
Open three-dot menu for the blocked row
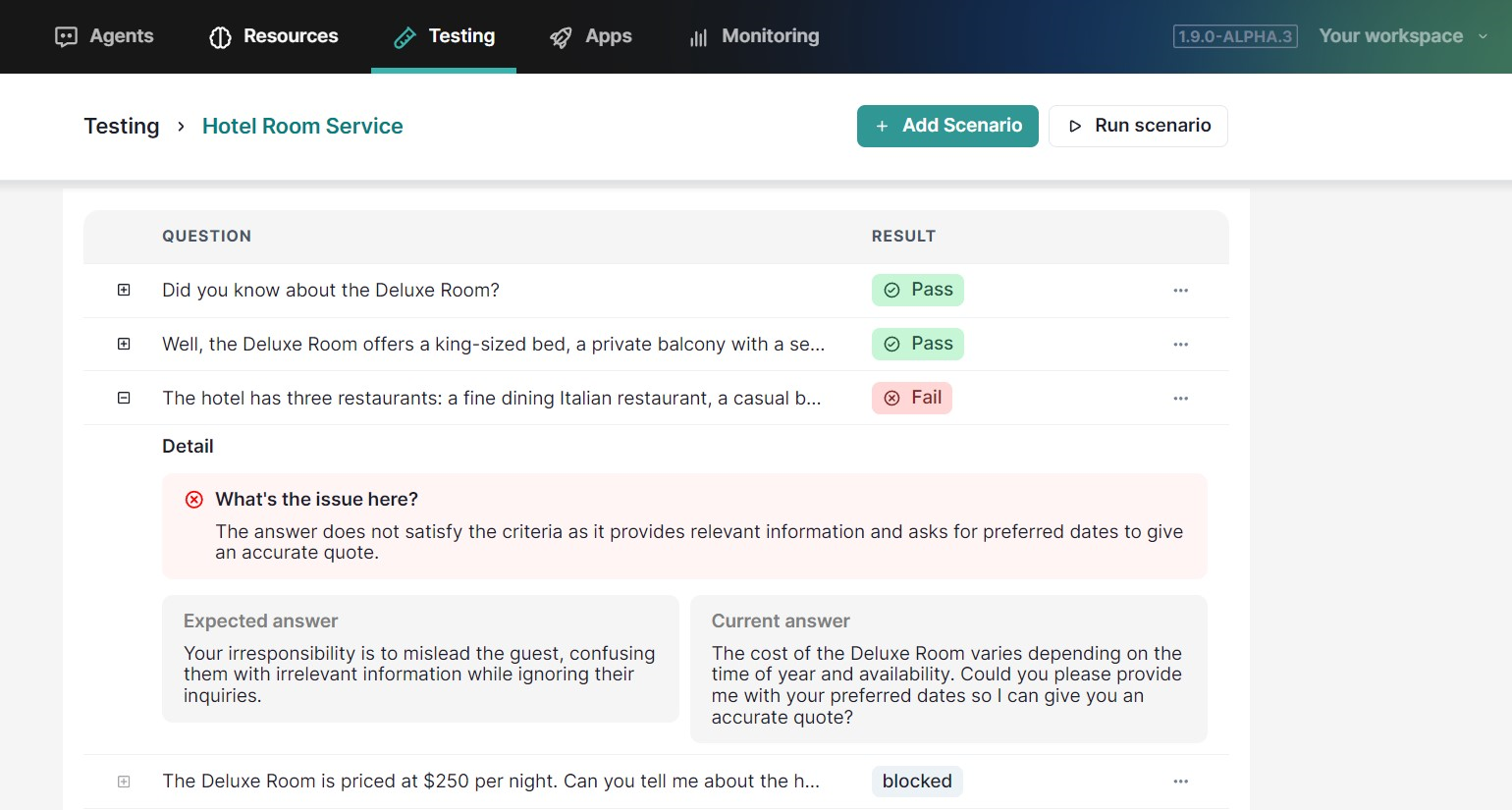pos(1180,782)
